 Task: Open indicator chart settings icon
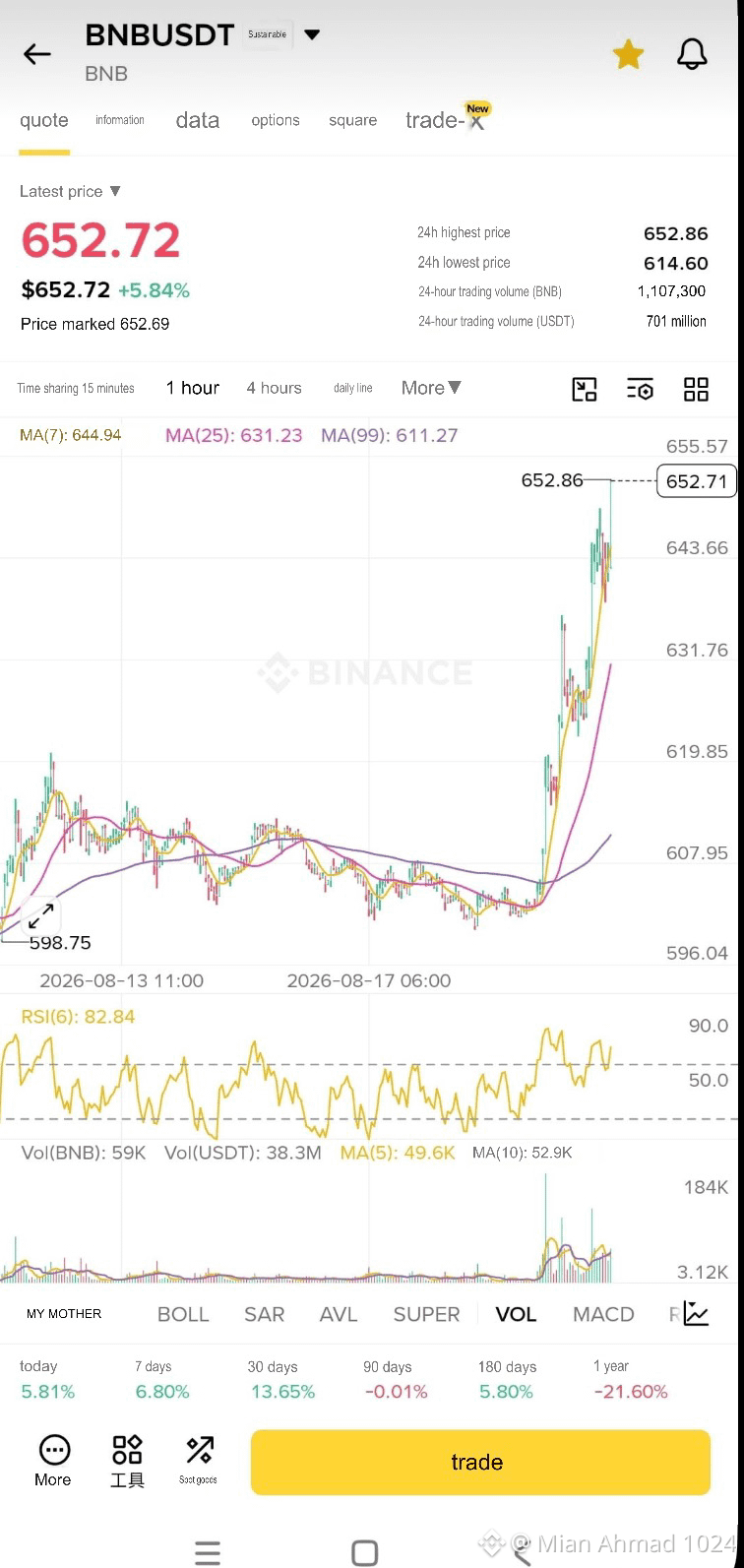click(x=696, y=1313)
